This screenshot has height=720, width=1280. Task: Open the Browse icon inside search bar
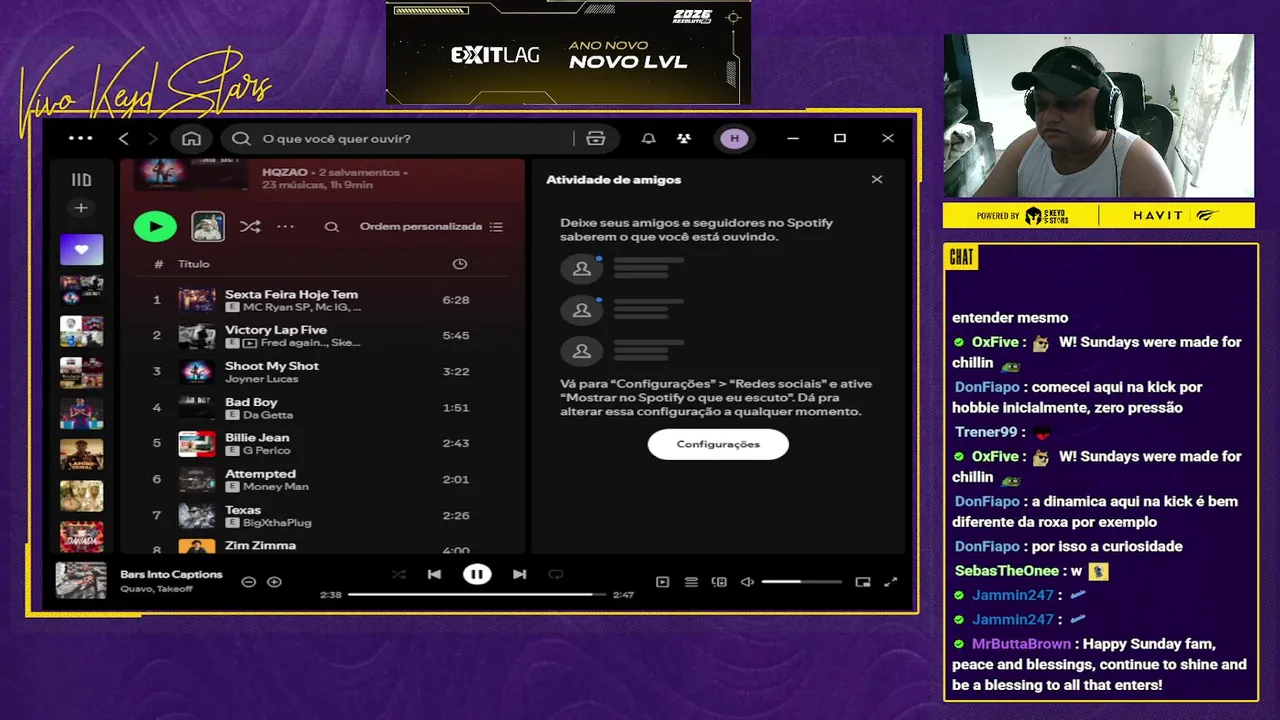pos(596,138)
